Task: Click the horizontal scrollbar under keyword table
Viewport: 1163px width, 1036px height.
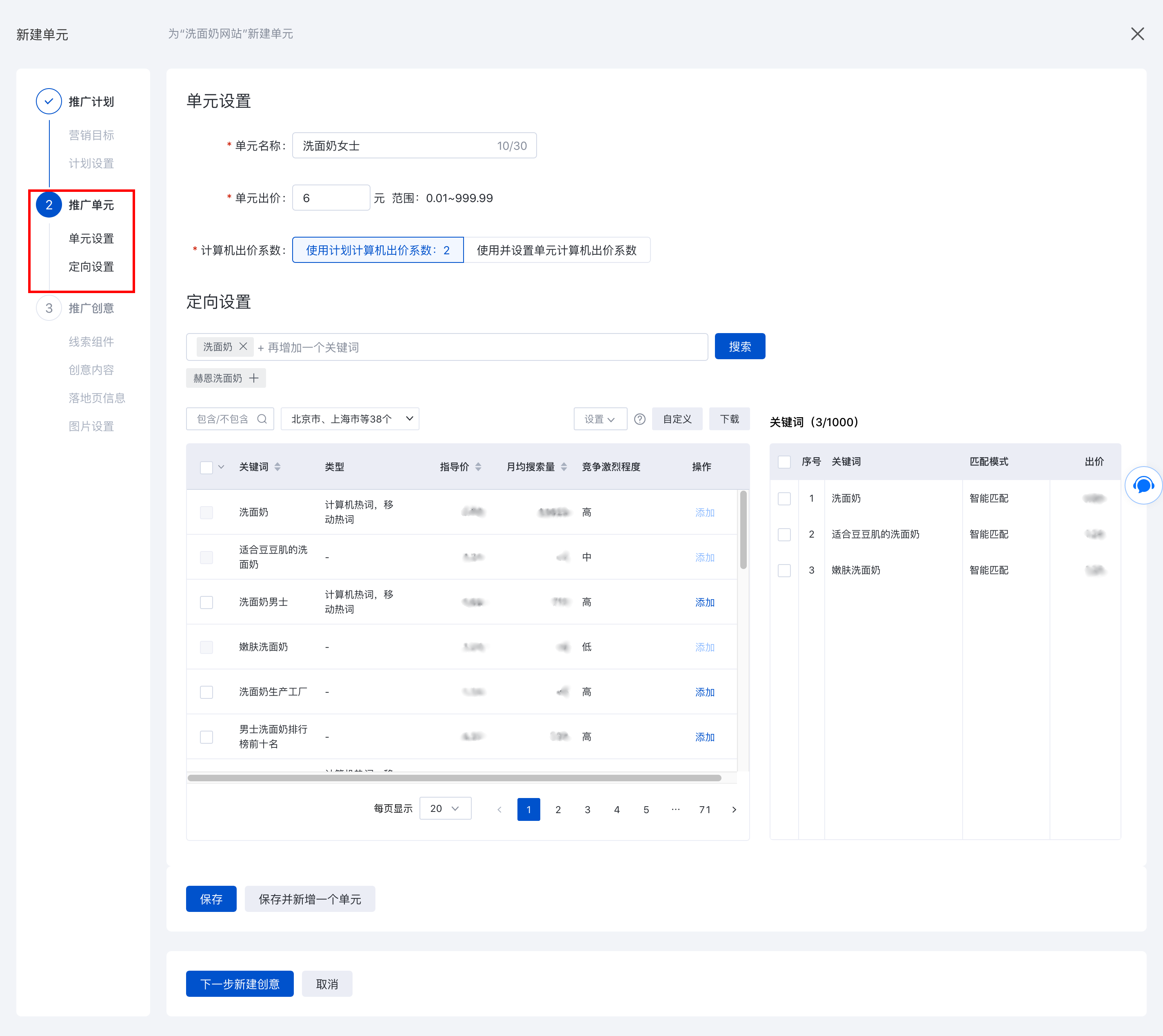Action: tap(455, 778)
